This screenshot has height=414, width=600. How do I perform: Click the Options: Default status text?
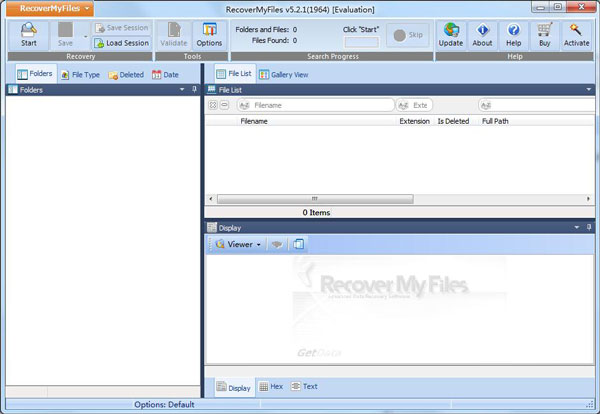tap(164, 405)
